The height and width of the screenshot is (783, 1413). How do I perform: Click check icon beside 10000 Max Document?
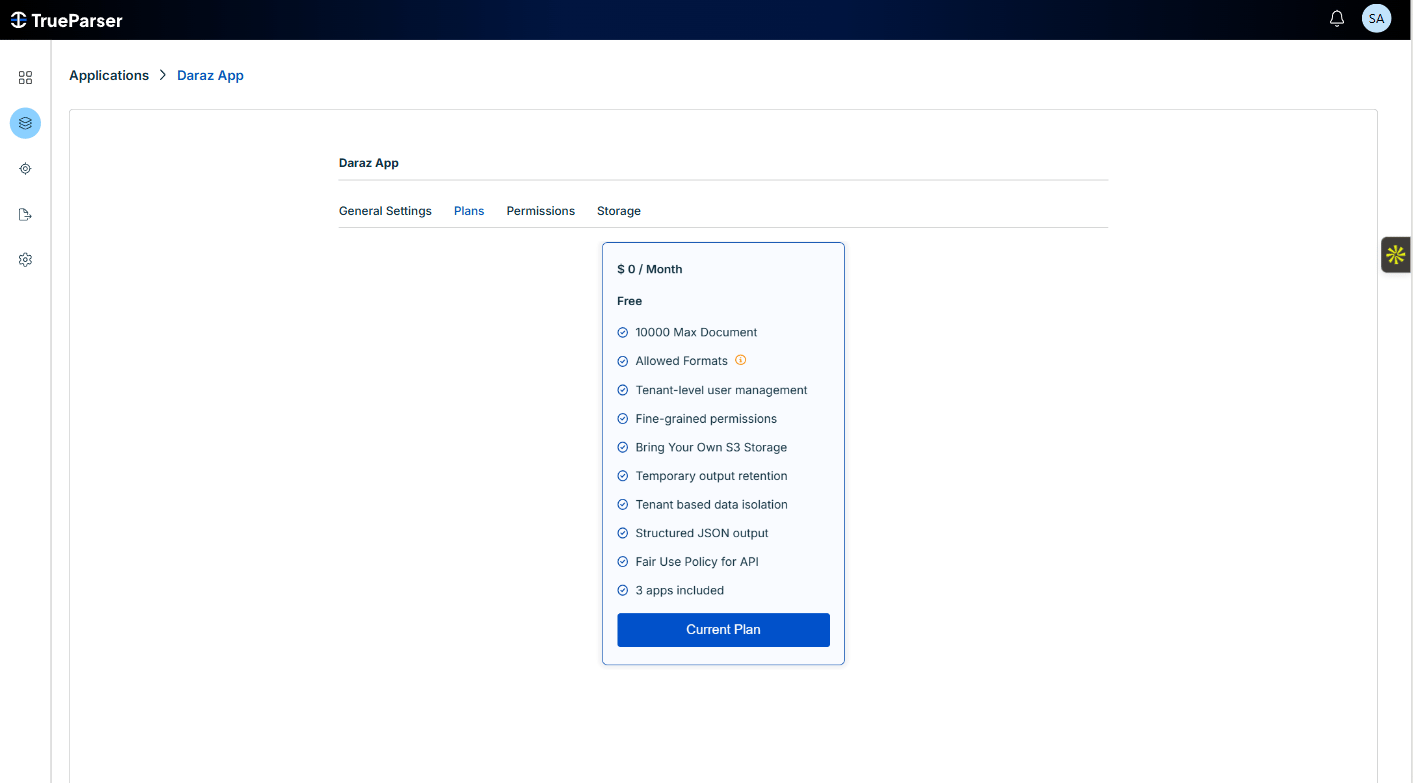click(623, 333)
